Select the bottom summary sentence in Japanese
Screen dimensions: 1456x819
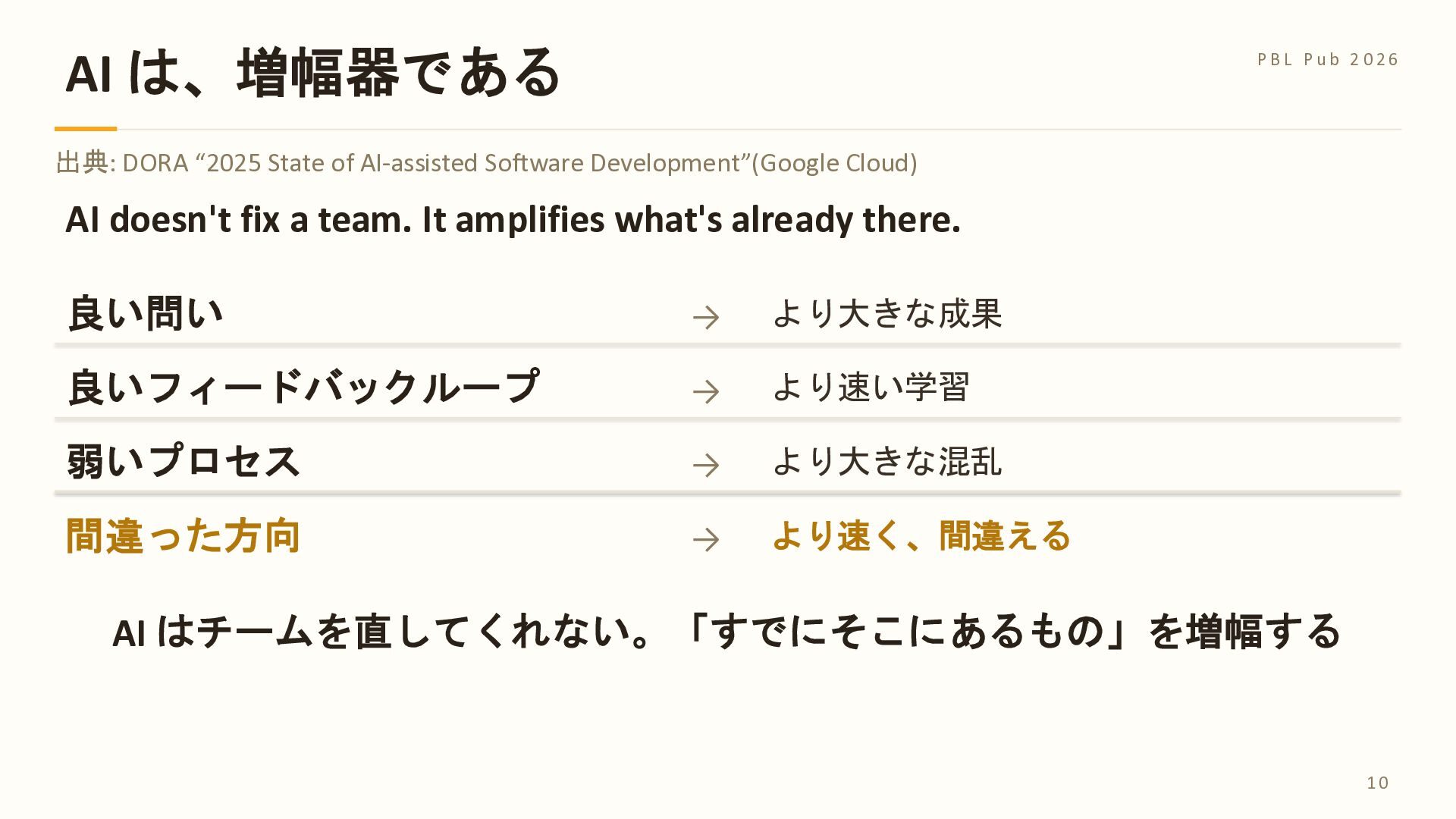point(726,631)
